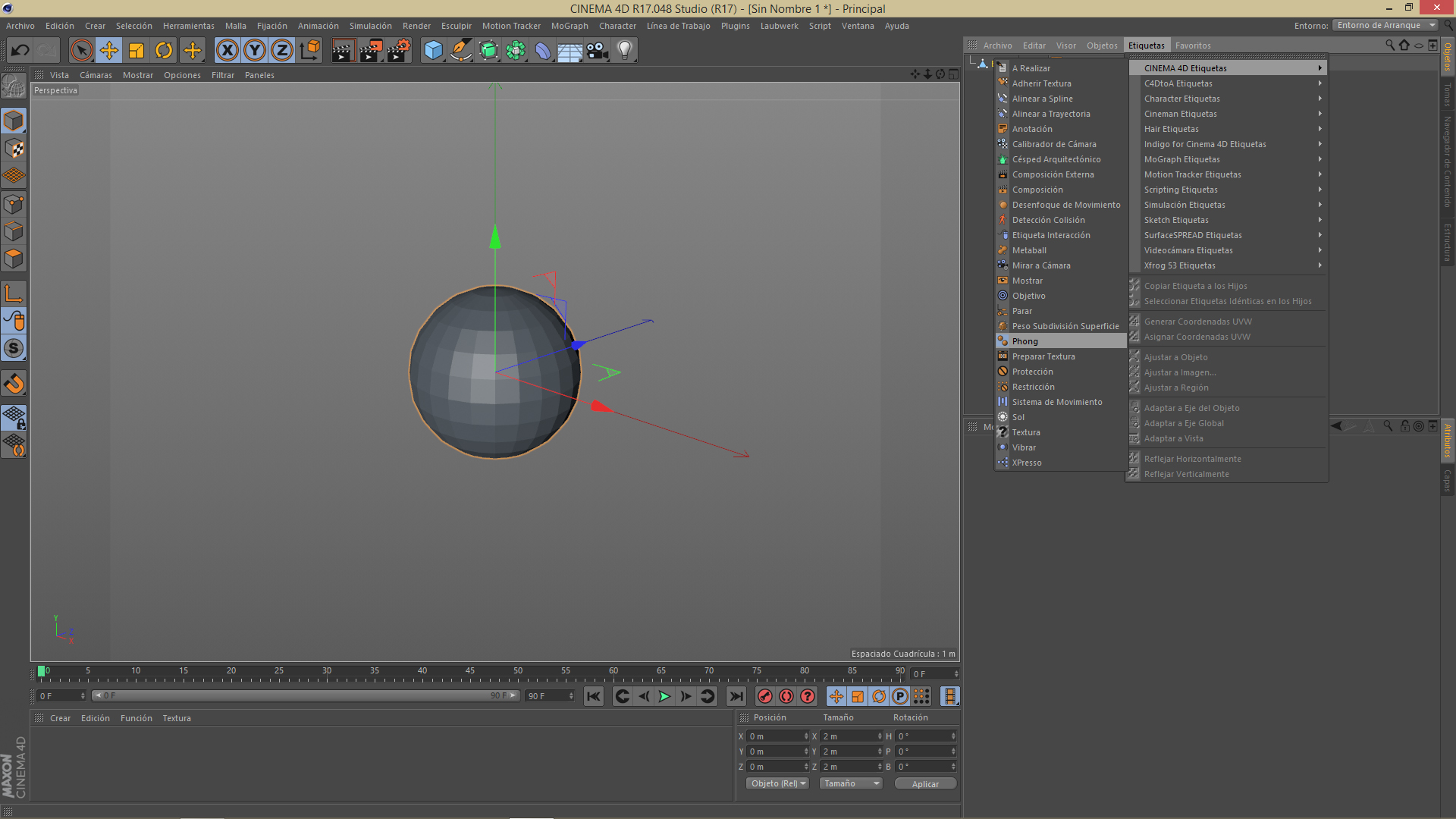
Task: Select the spline pen tool
Action: (460, 51)
